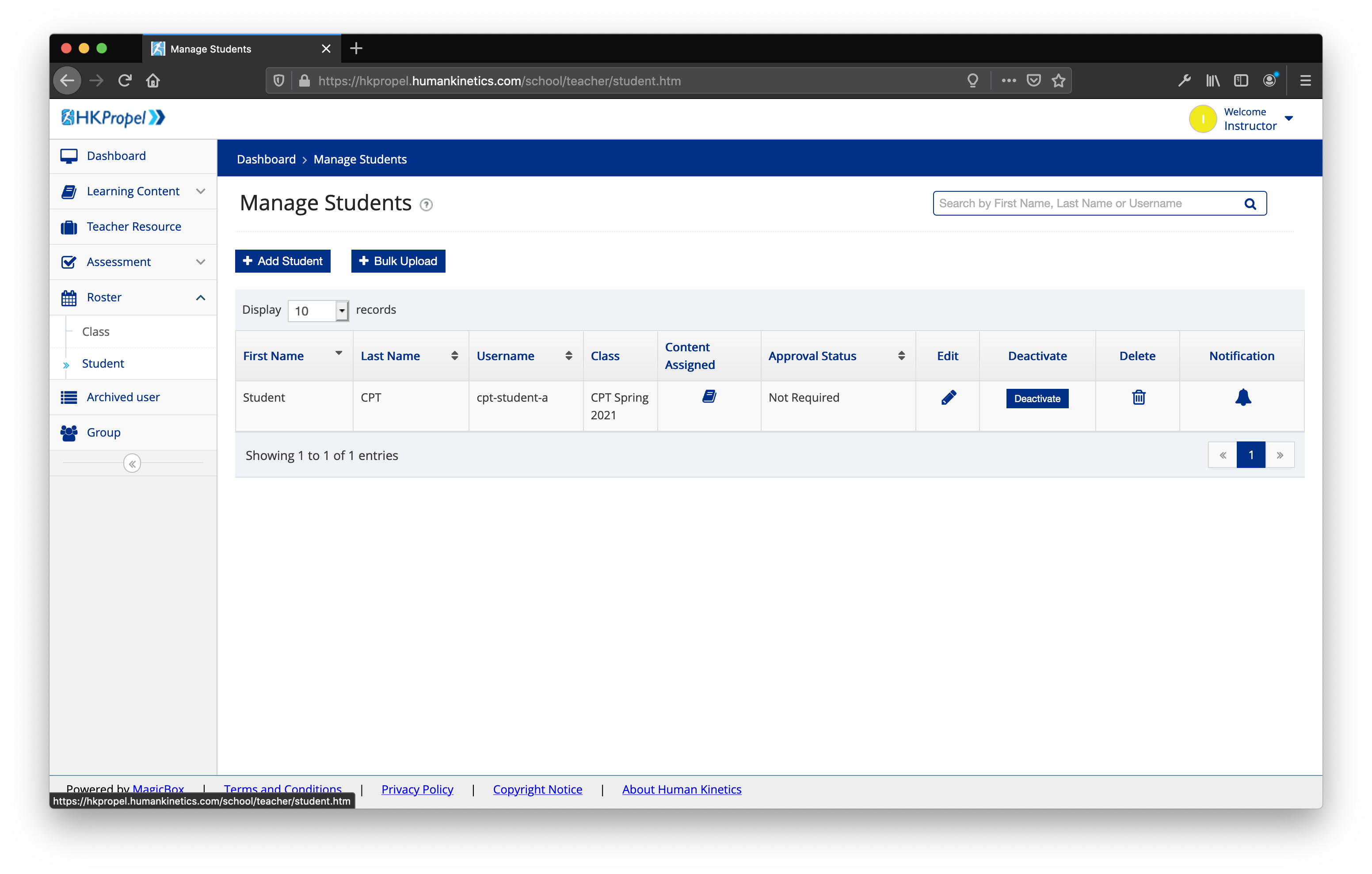Click the notification bell icon for the student
Screen dimensions: 1372x874
click(x=1242, y=397)
